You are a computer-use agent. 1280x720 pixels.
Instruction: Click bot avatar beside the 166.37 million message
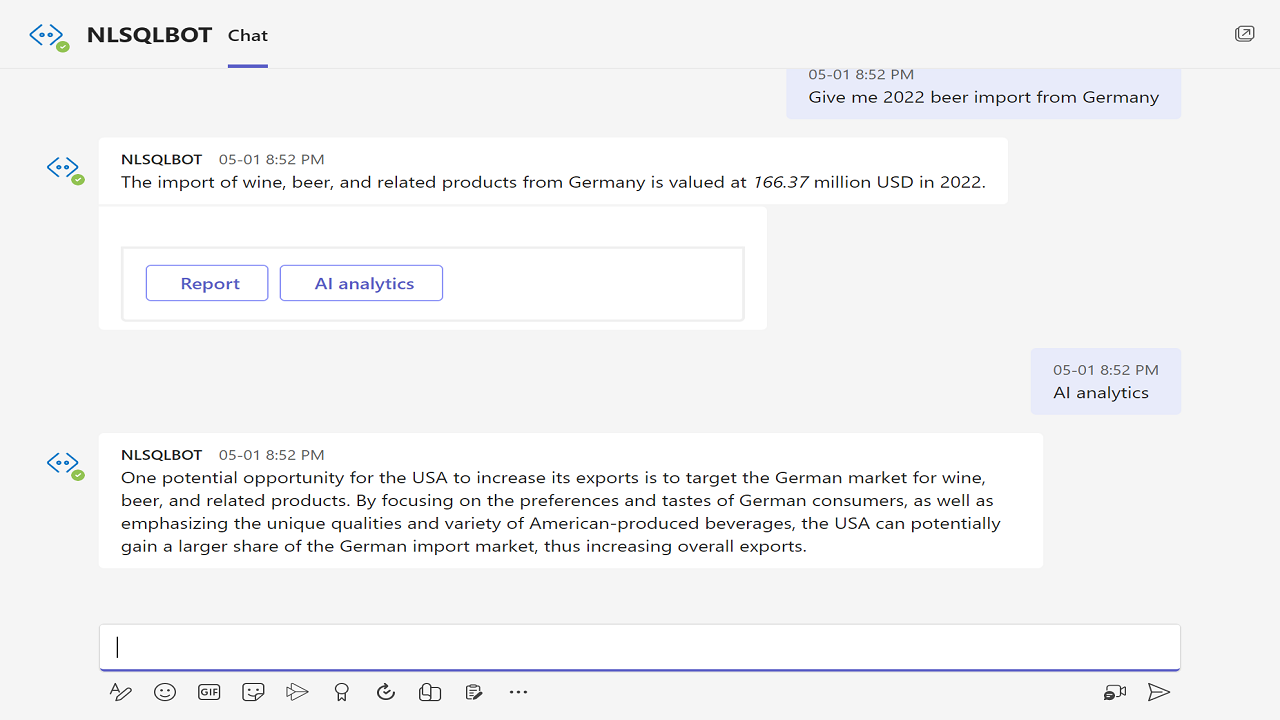click(65, 169)
